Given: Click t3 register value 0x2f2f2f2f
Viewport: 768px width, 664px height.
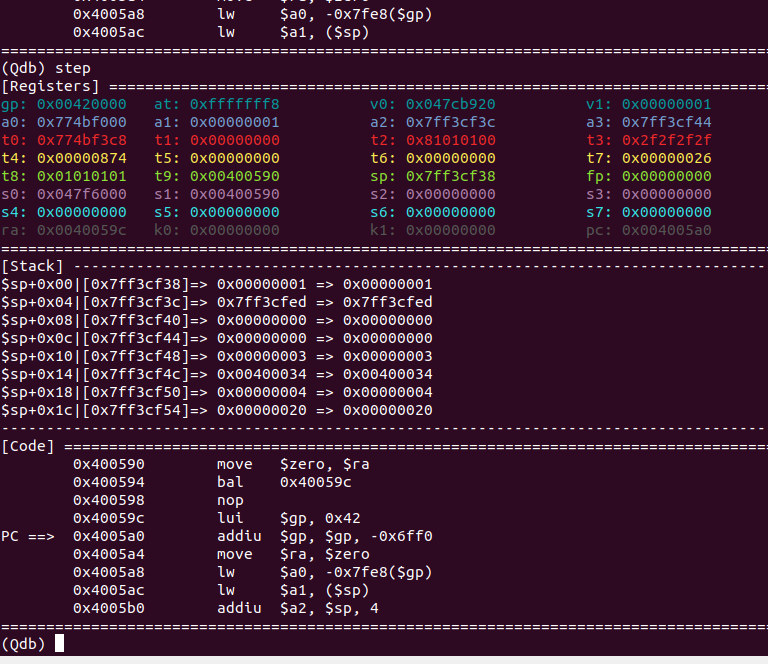Looking at the screenshot, I should tap(667, 141).
